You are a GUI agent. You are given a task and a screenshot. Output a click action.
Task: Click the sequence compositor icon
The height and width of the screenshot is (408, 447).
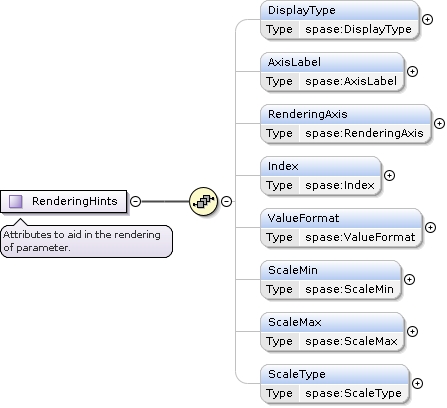(x=203, y=201)
